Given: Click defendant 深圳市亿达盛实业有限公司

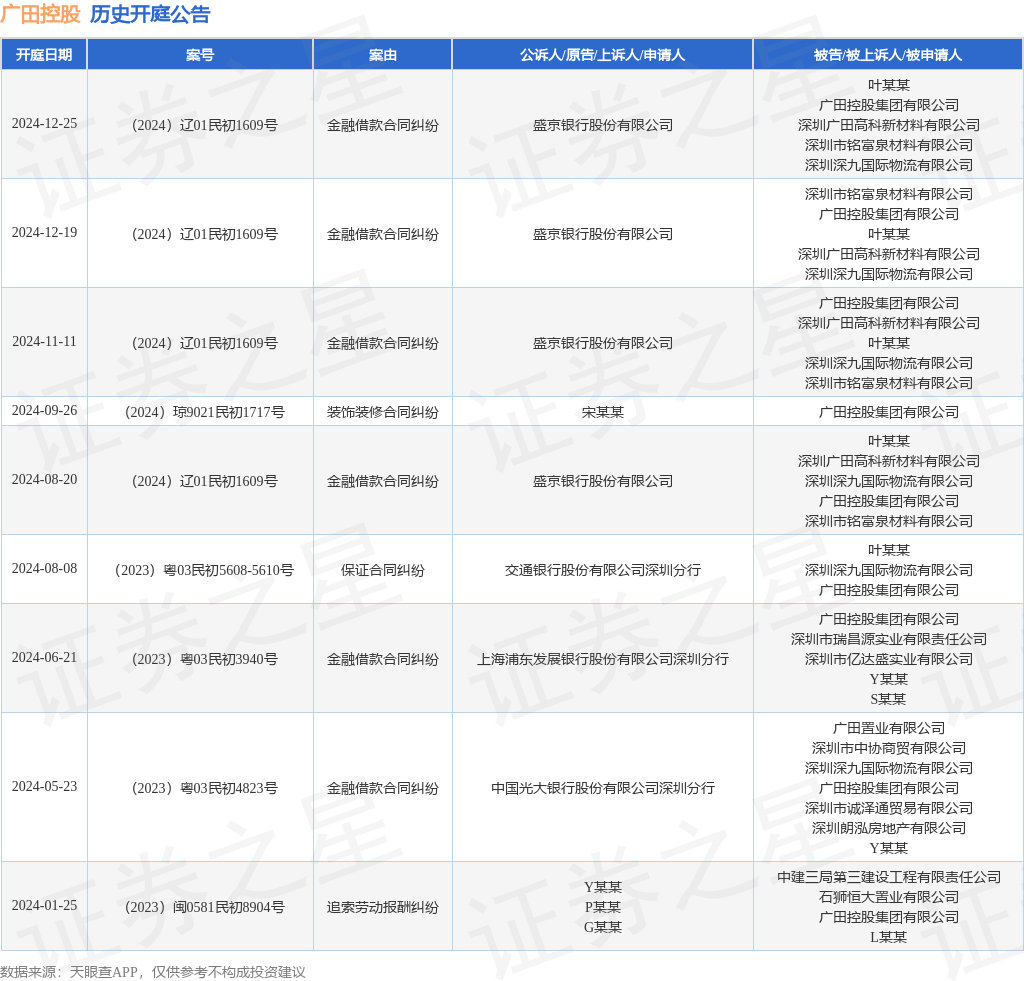Looking at the screenshot, I should click(x=889, y=660).
